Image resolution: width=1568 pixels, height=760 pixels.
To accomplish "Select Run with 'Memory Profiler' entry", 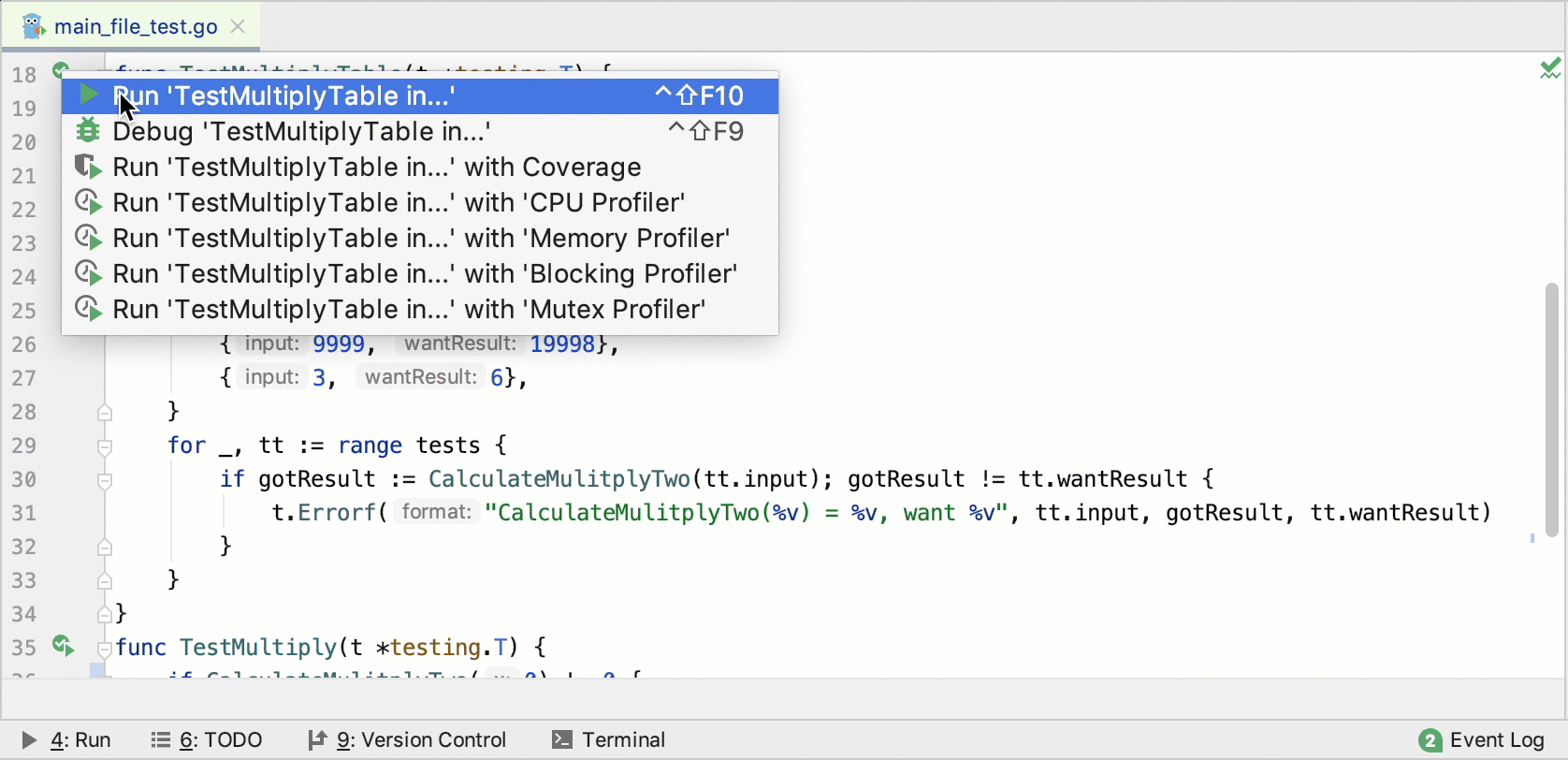I will click(420, 238).
